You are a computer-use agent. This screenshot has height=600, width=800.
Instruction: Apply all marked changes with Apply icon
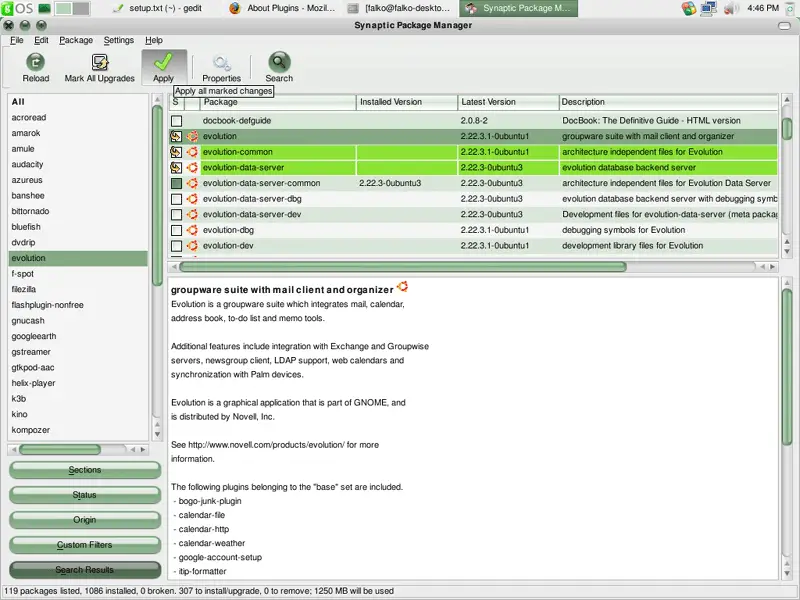pos(163,62)
